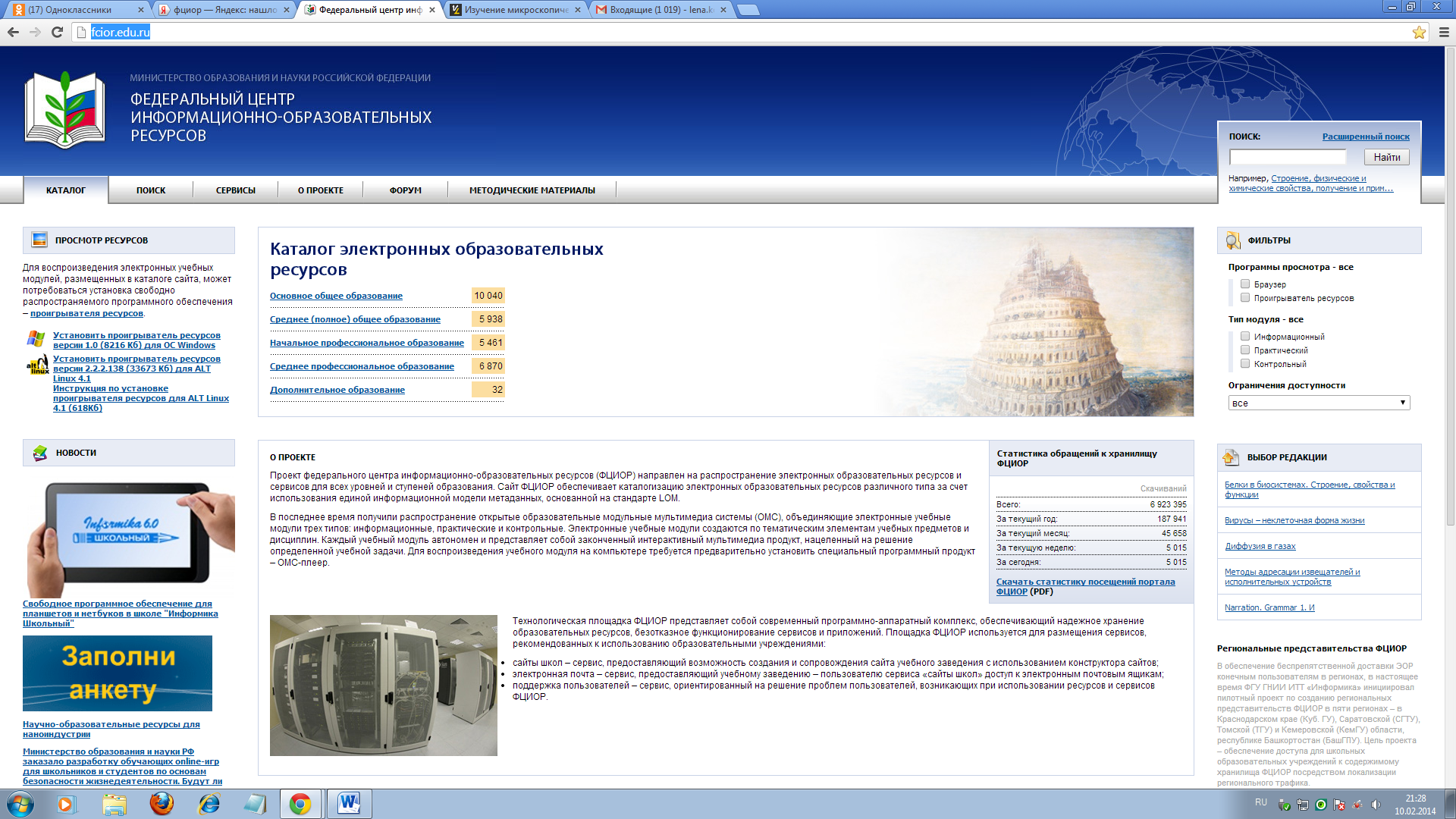1456x819 pixels.
Task: Open Среднее профессиональное образование link
Action: coord(362,366)
